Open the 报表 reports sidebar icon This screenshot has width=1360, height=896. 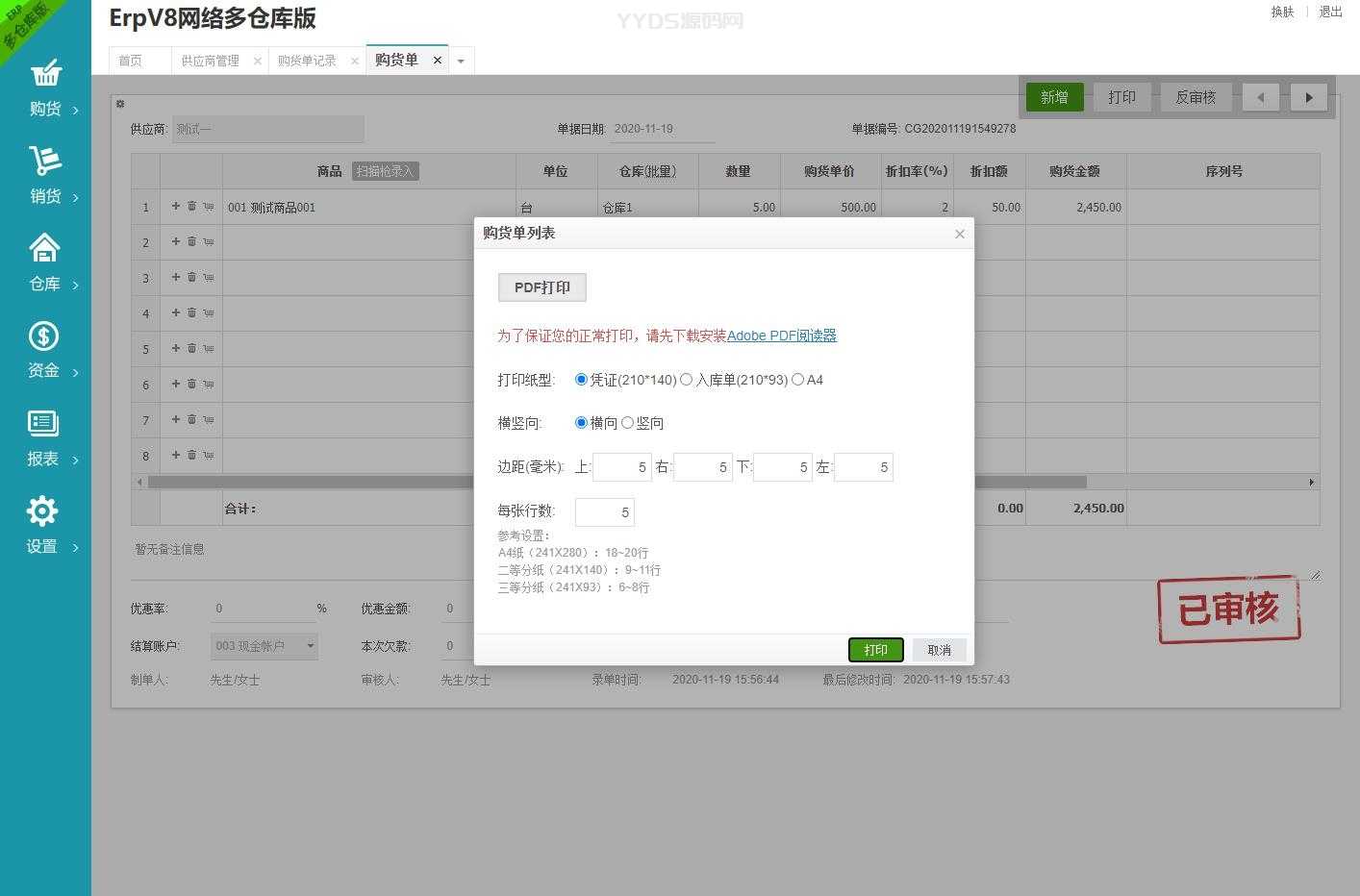(43, 424)
